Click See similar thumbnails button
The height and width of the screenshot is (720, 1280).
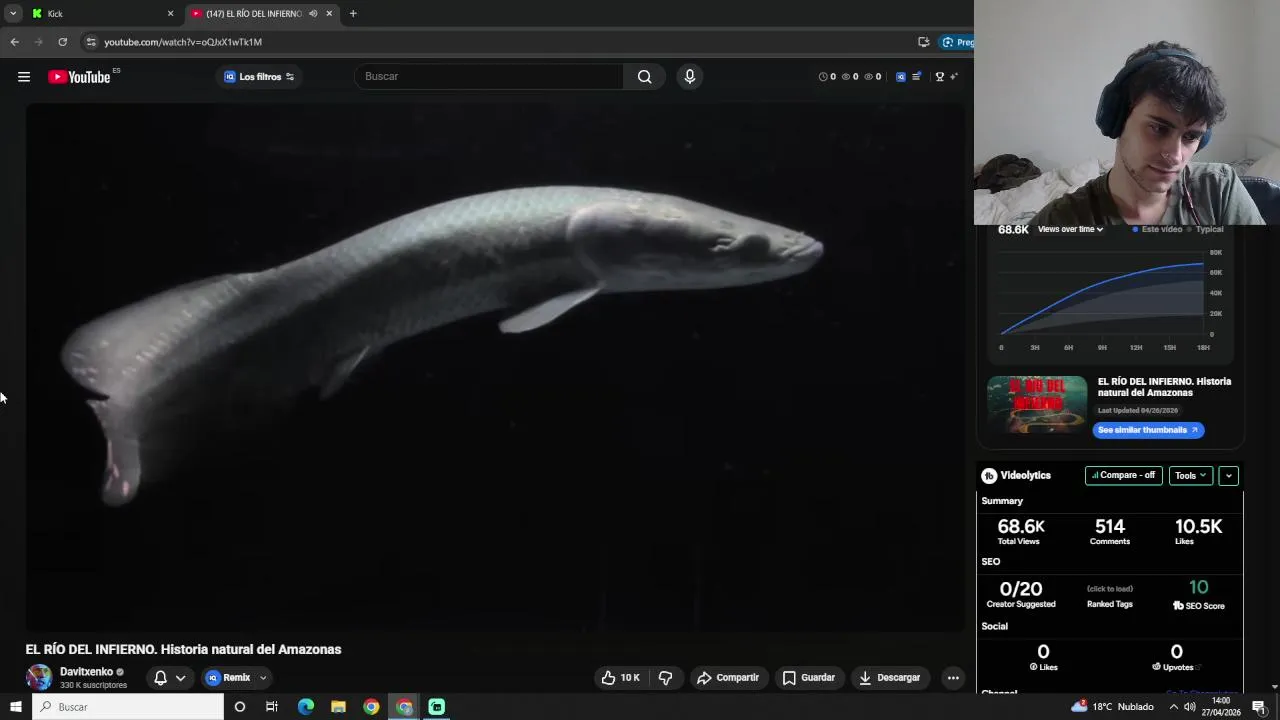(1148, 430)
